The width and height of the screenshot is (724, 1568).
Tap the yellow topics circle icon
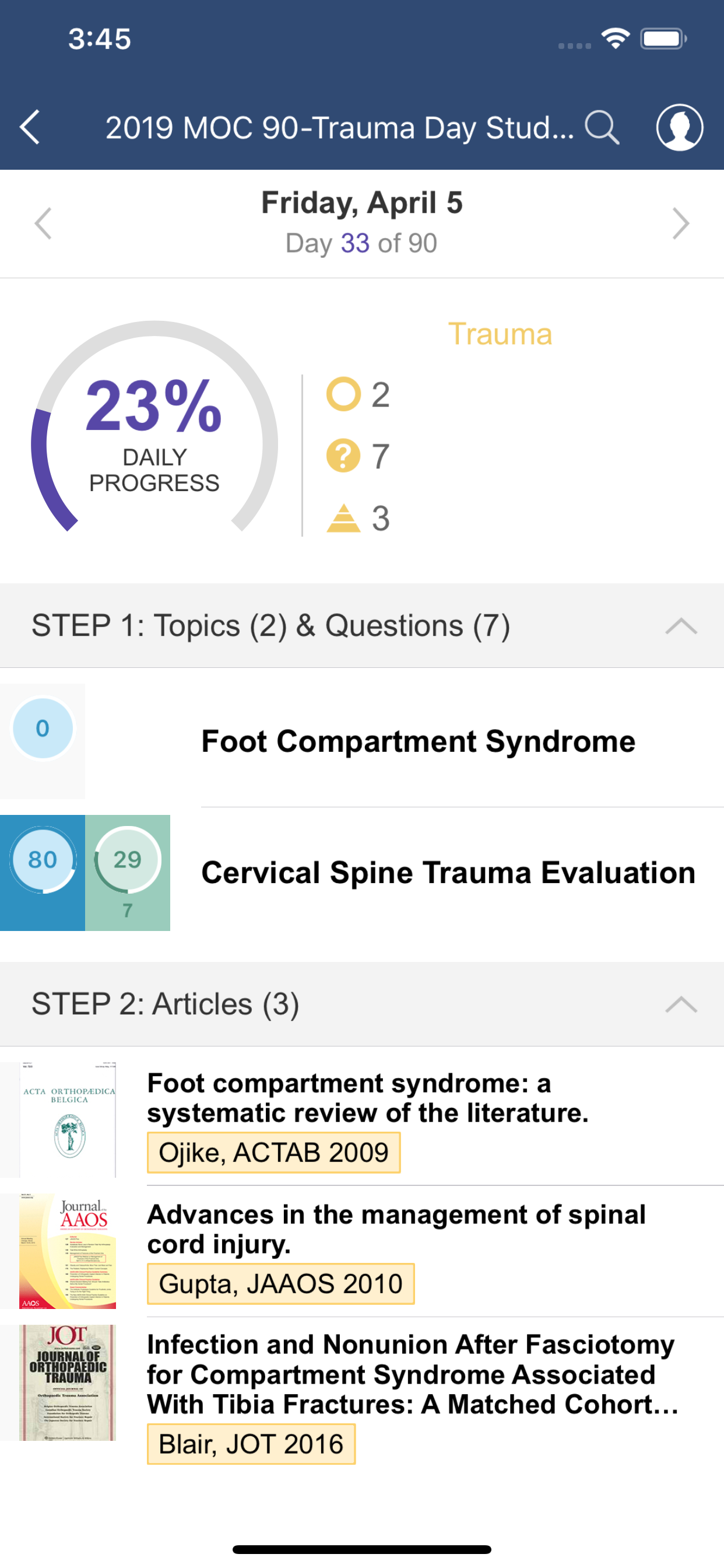pos(344,394)
